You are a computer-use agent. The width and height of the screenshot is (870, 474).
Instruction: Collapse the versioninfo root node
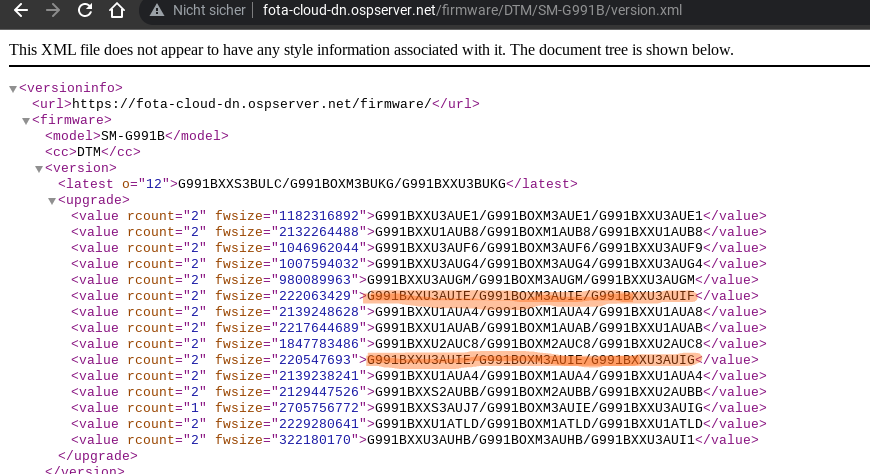[13, 89]
